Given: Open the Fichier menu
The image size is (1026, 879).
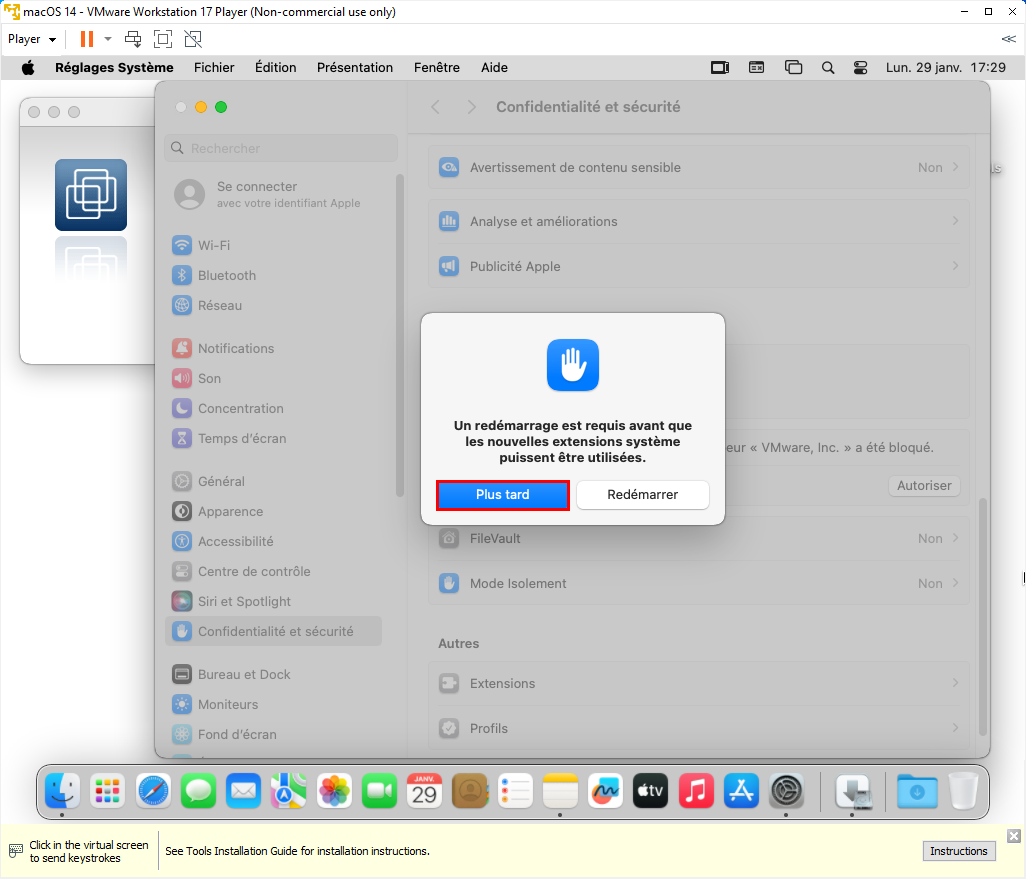Looking at the screenshot, I should point(214,67).
